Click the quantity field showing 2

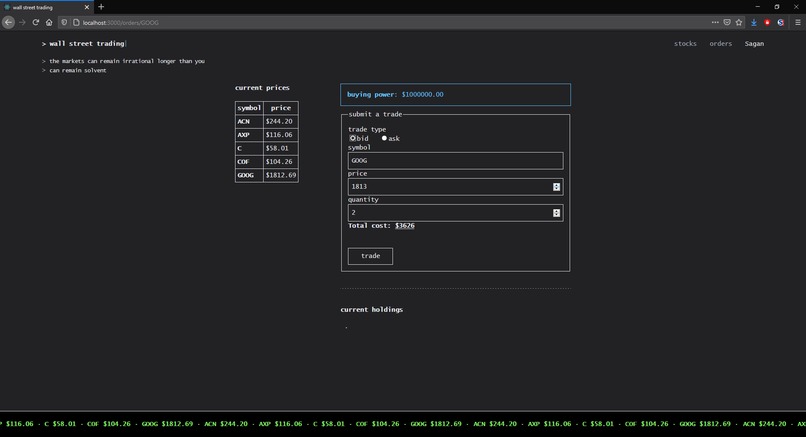coord(455,213)
